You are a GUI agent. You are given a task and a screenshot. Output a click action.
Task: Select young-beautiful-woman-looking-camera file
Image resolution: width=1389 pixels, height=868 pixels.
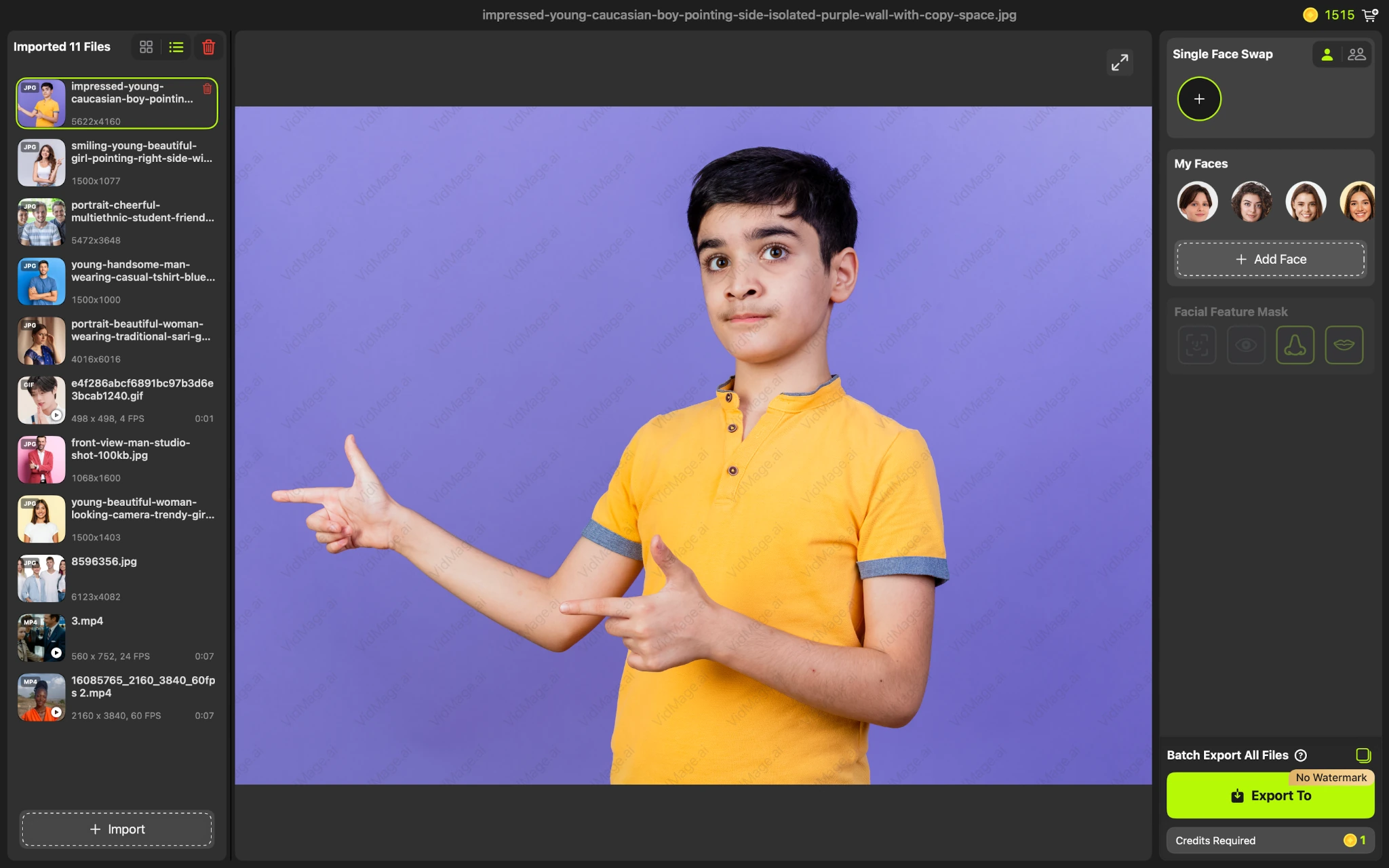point(117,519)
